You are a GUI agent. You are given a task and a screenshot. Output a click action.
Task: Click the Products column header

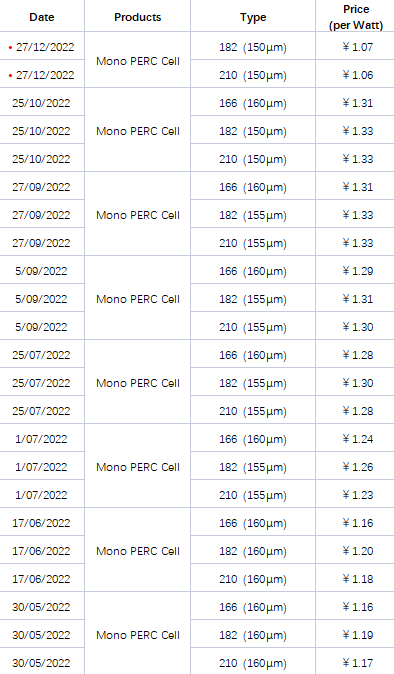click(x=137, y=17)
